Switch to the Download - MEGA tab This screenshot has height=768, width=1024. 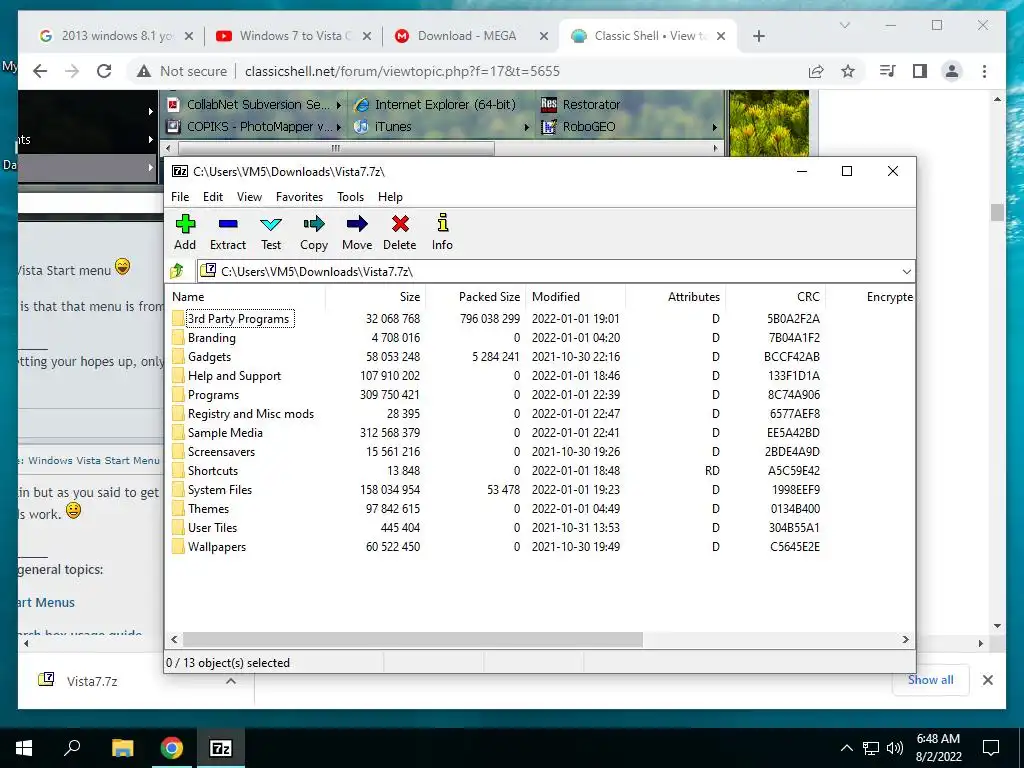point(467,36)
